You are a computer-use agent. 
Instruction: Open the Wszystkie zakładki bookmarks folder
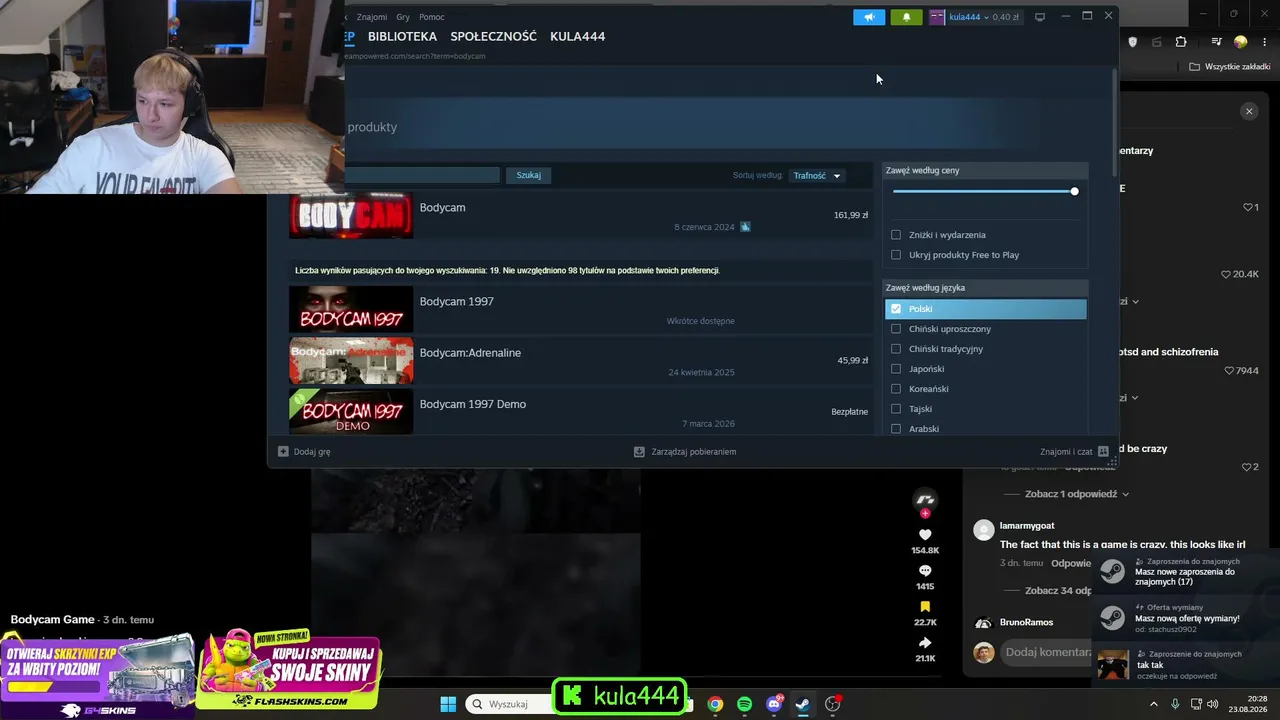click(1229, 67)
